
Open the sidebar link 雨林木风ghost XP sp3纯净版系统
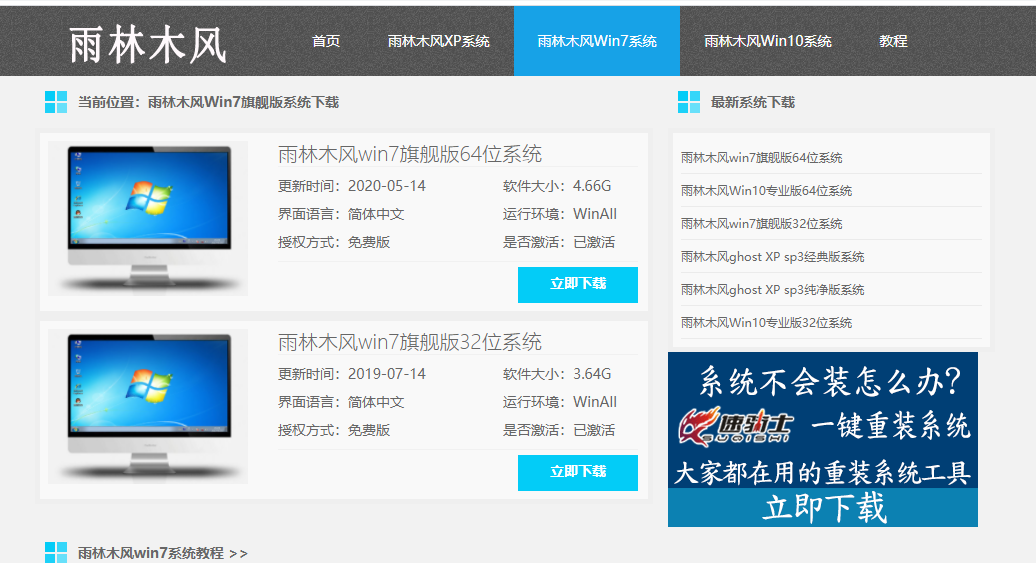[772, 290]
